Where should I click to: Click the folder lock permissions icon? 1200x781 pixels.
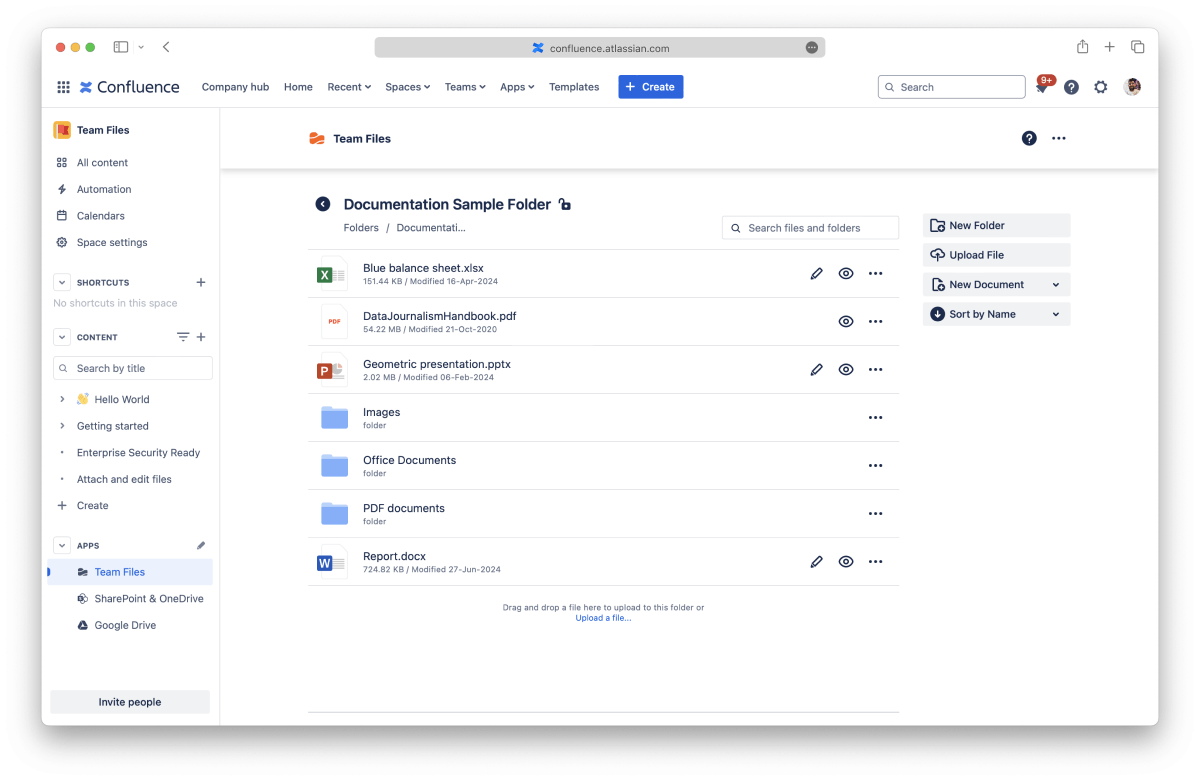coord(565,205)
